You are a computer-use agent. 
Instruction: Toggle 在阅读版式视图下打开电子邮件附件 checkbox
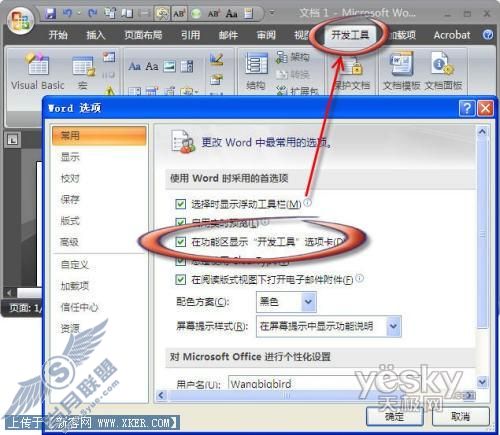pyautogui.click(x=180, y=279)
